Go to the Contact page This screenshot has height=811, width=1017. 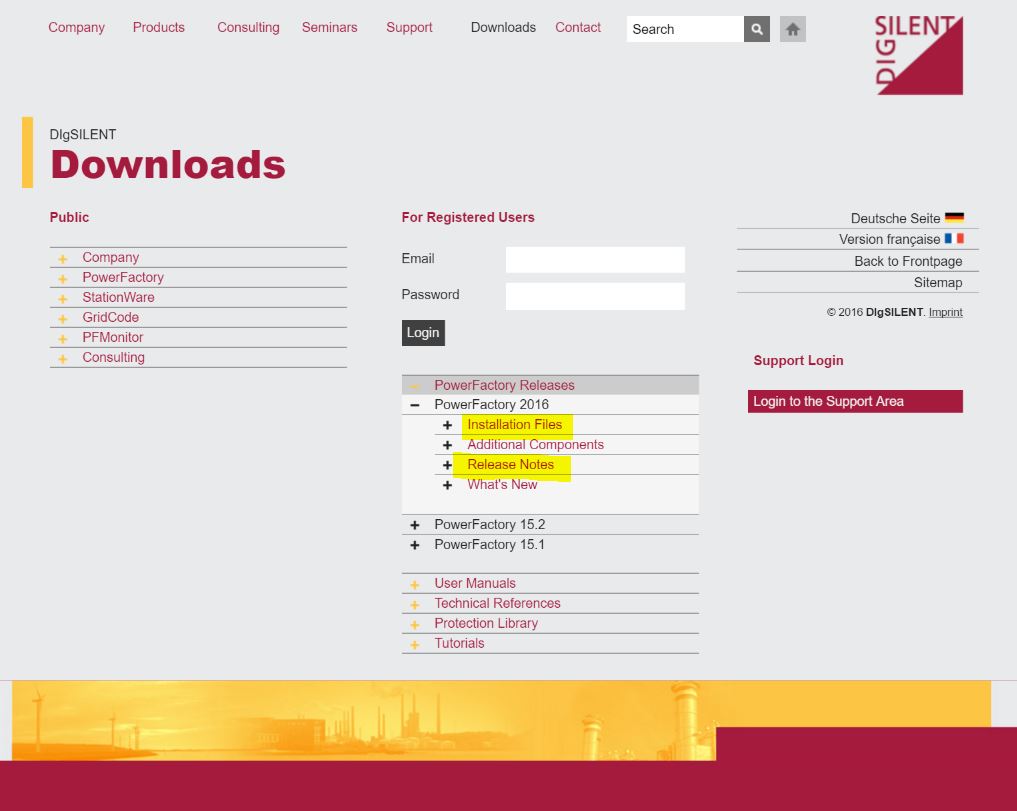pos(578,28)
